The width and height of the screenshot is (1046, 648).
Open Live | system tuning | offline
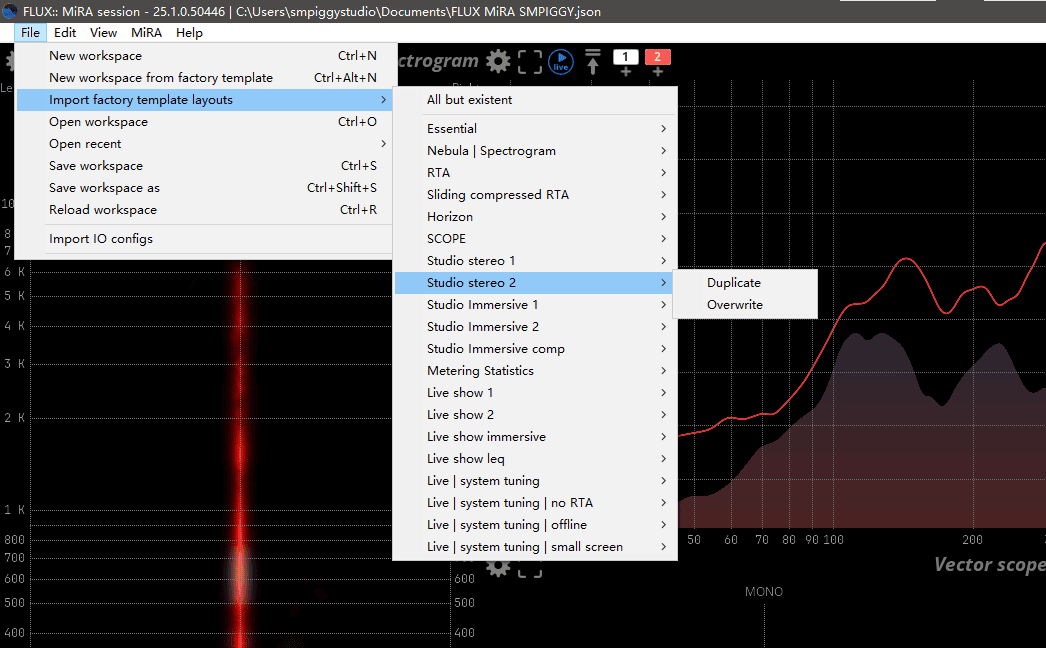tap(535, 525)
